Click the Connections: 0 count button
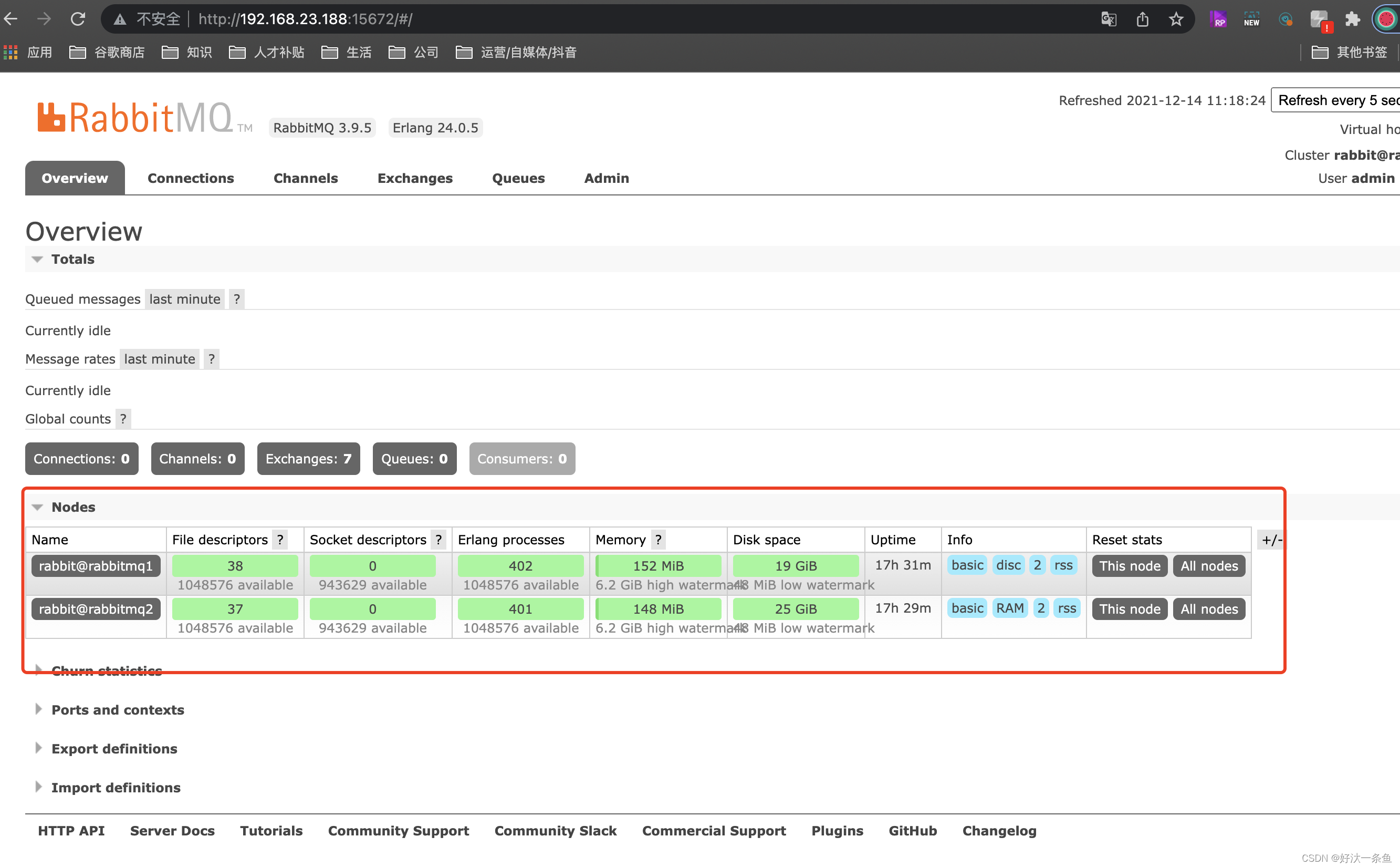1400x868 pixels. click(81, 459)
